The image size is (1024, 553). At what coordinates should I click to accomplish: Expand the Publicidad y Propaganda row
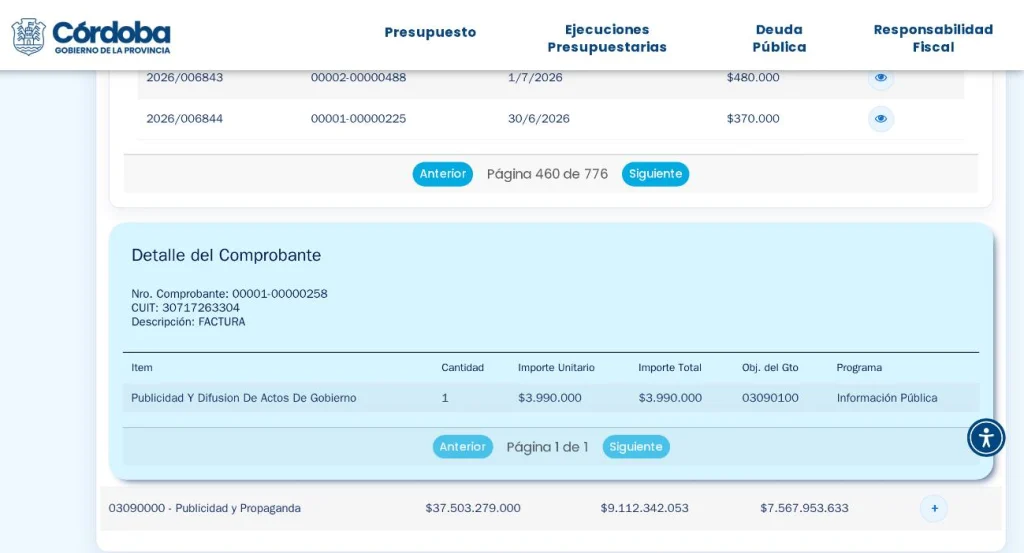coord(934,508)
